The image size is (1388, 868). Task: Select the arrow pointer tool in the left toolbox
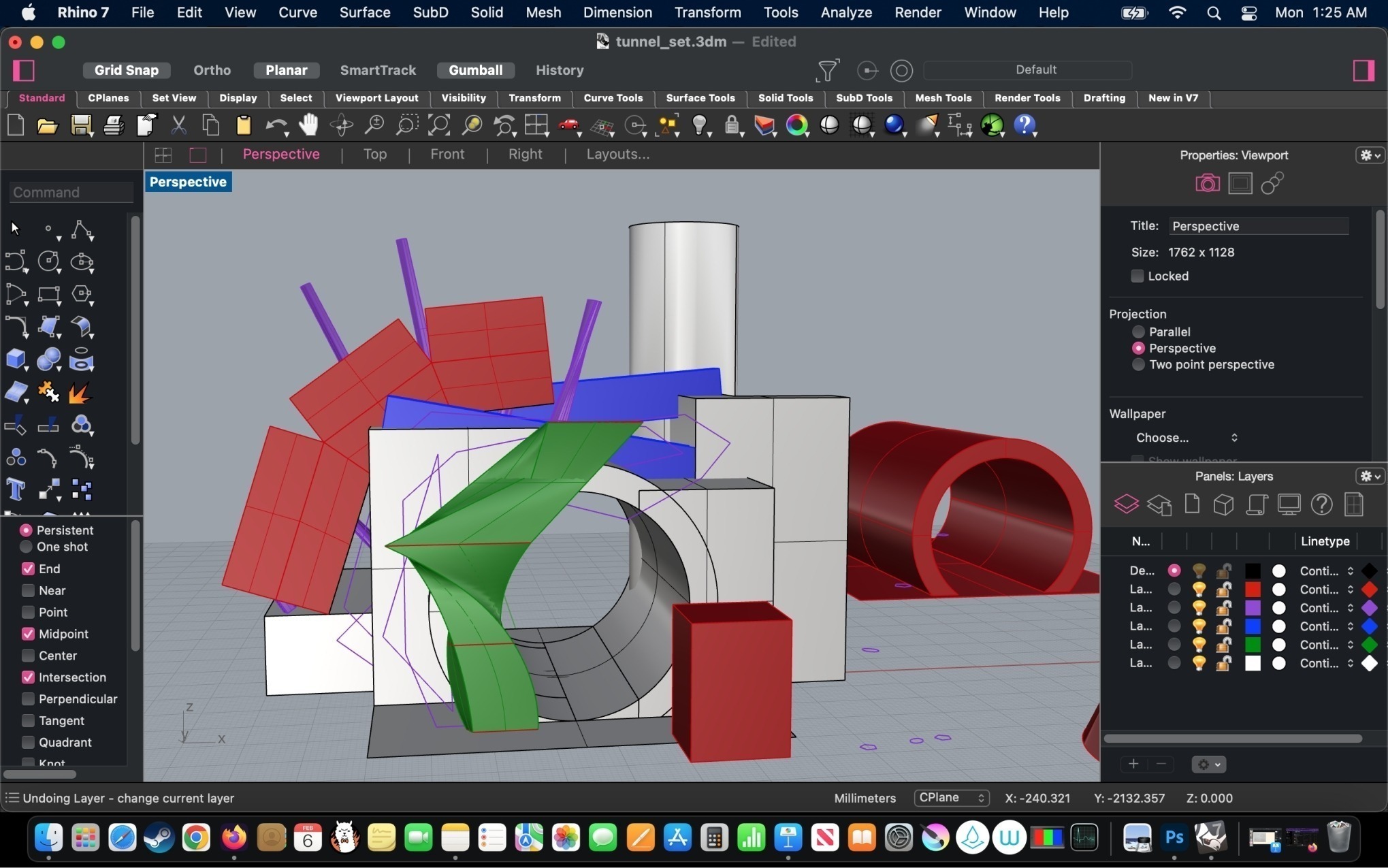[15, 229]
